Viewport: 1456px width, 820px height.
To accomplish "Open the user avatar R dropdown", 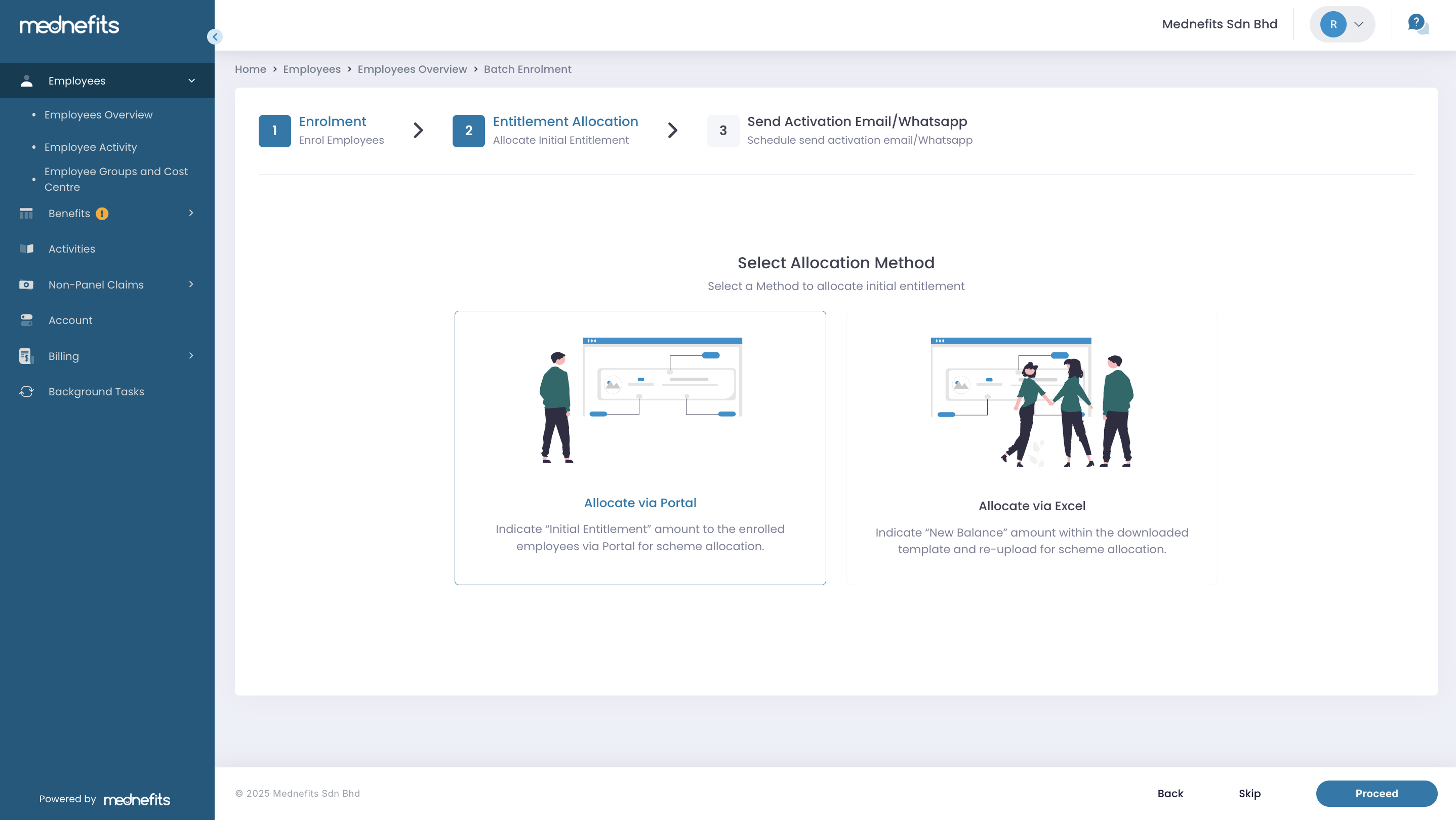I will point(1342,24).
